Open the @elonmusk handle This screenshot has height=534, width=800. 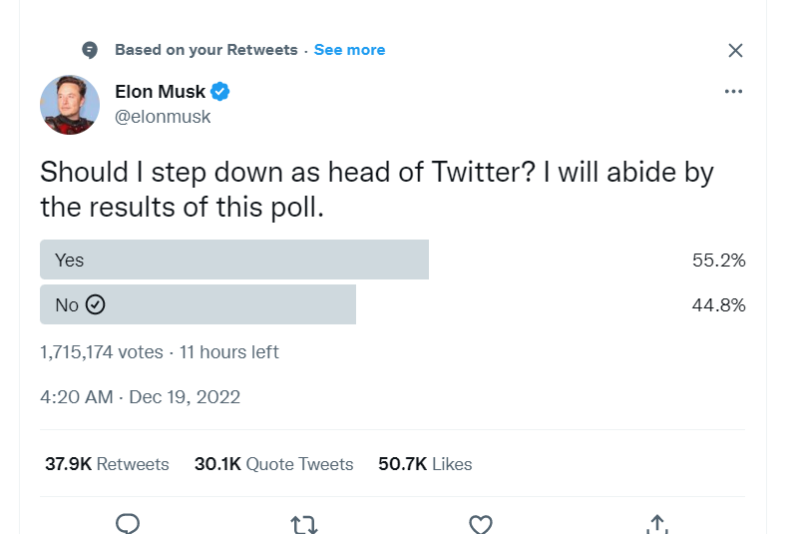pos(163,117)
